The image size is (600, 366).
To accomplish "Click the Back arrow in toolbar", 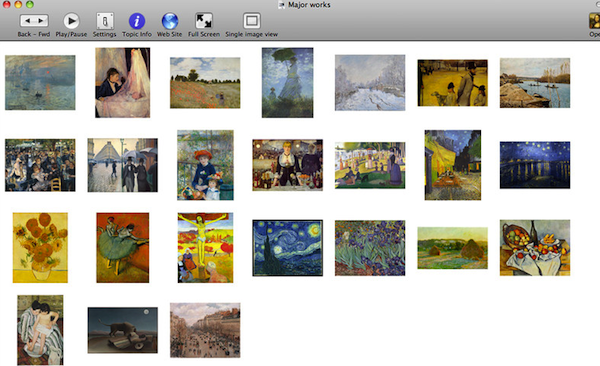I will pos(27,21).
